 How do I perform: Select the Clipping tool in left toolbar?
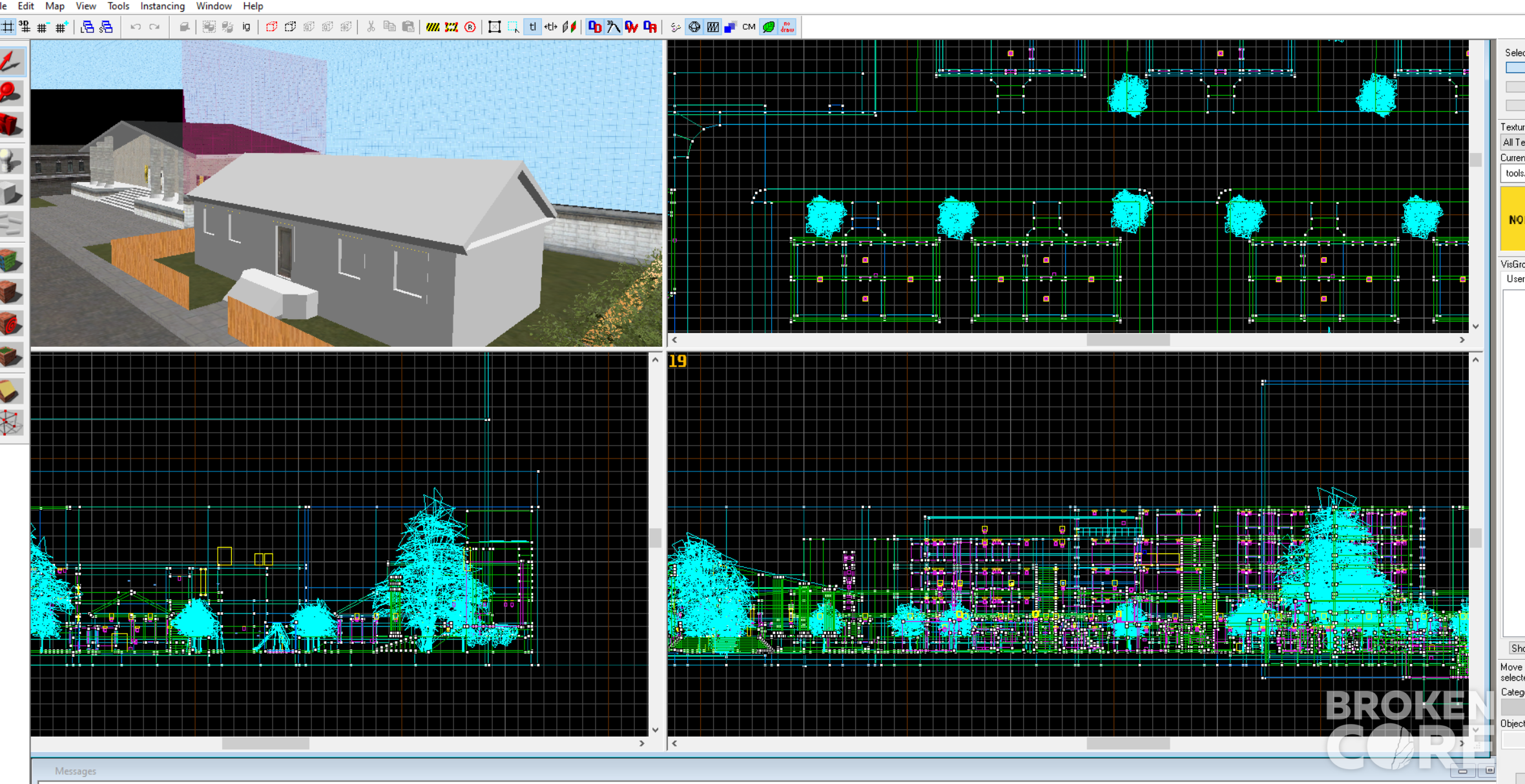pos(11,391)
